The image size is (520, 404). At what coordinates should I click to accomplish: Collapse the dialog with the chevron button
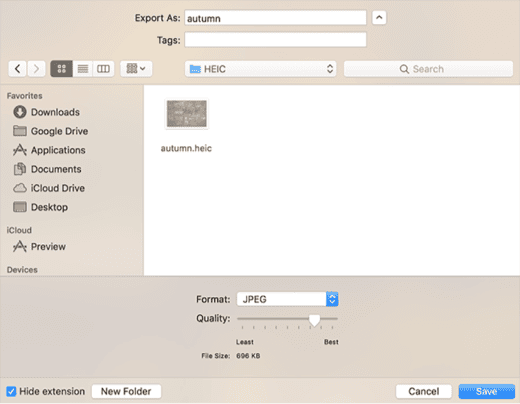[x=379, y=18]
